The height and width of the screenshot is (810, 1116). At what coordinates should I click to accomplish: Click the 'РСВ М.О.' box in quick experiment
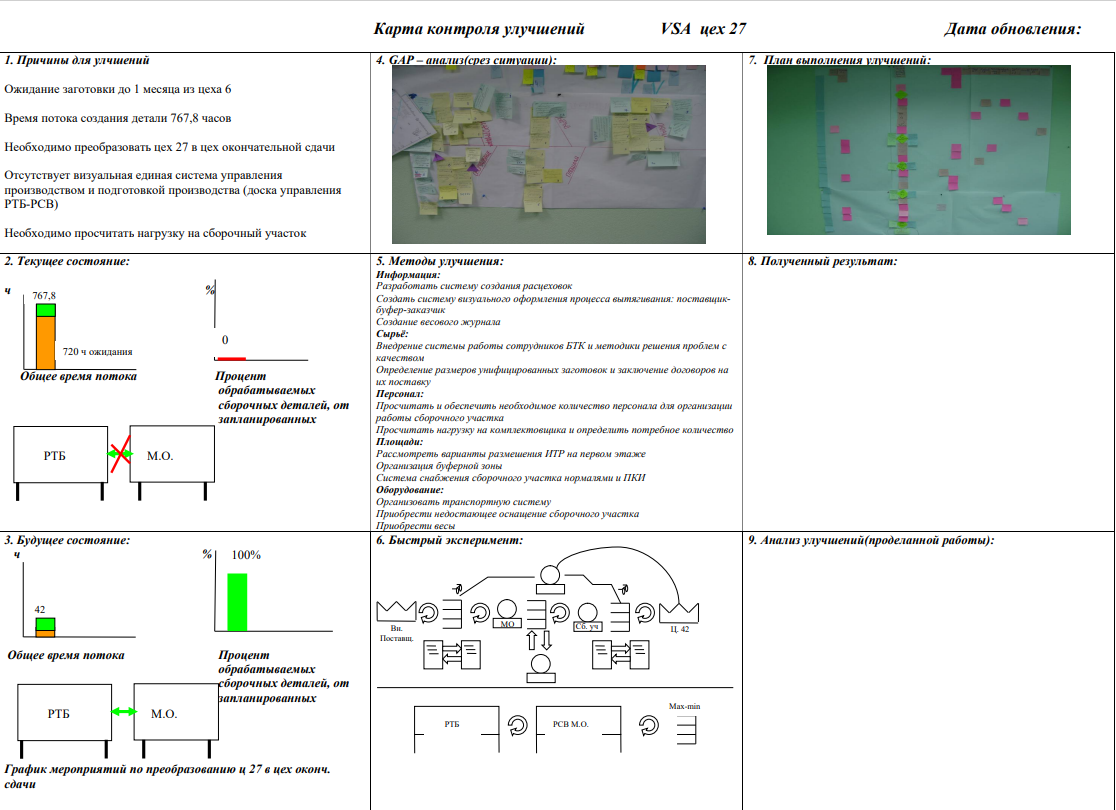click(578, 729)
